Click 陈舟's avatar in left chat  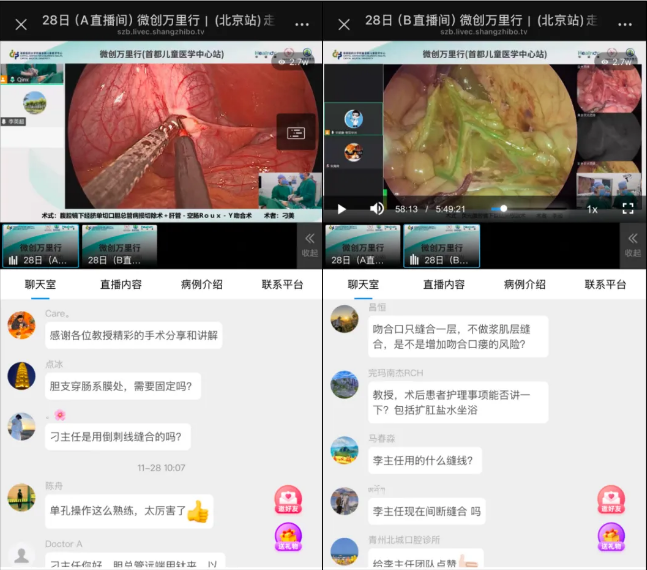point(21,497)
